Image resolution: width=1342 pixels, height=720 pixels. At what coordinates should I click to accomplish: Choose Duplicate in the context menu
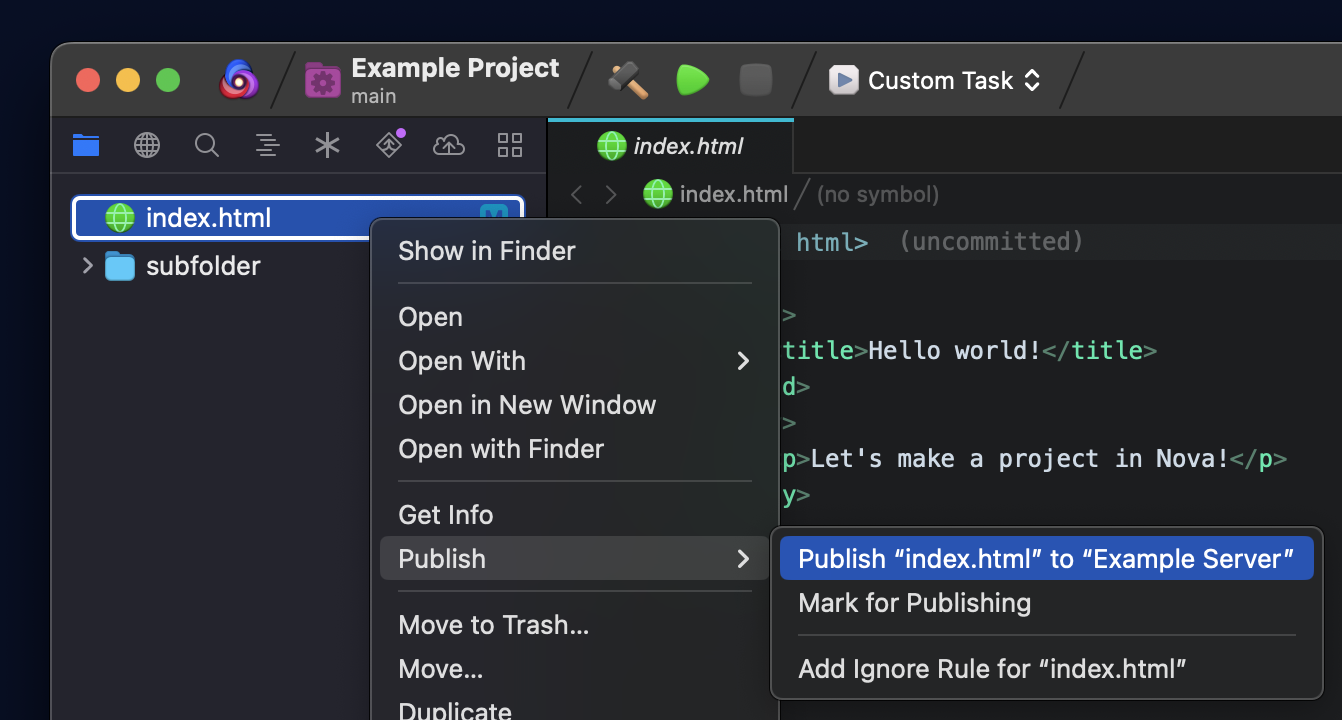(x=455, y=711)
